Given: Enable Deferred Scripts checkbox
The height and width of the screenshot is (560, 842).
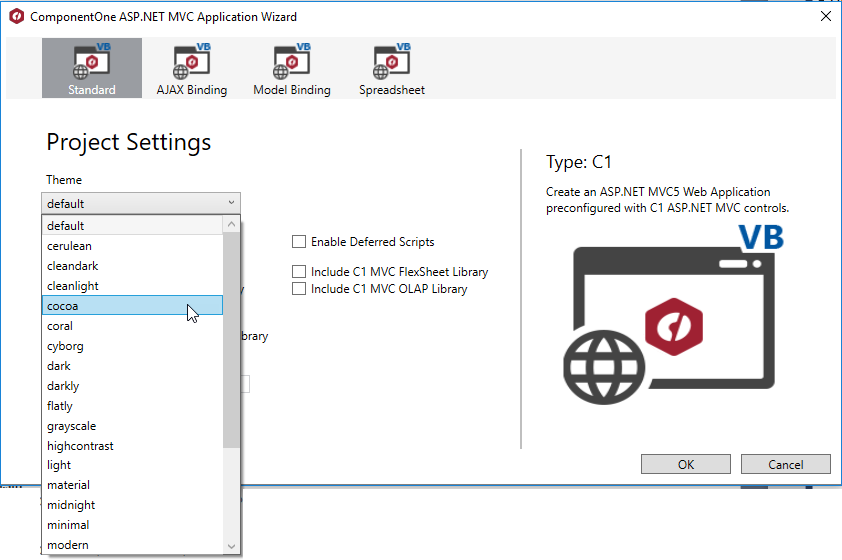Looking at the screenshot, I should click(298, 241).
